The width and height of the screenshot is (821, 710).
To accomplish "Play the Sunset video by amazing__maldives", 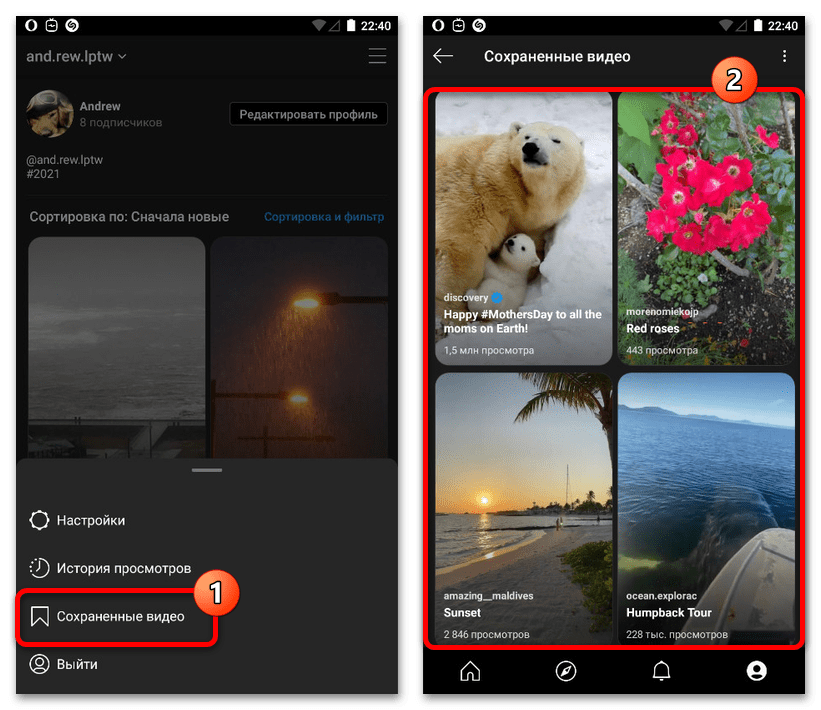I will coord(523,508).
